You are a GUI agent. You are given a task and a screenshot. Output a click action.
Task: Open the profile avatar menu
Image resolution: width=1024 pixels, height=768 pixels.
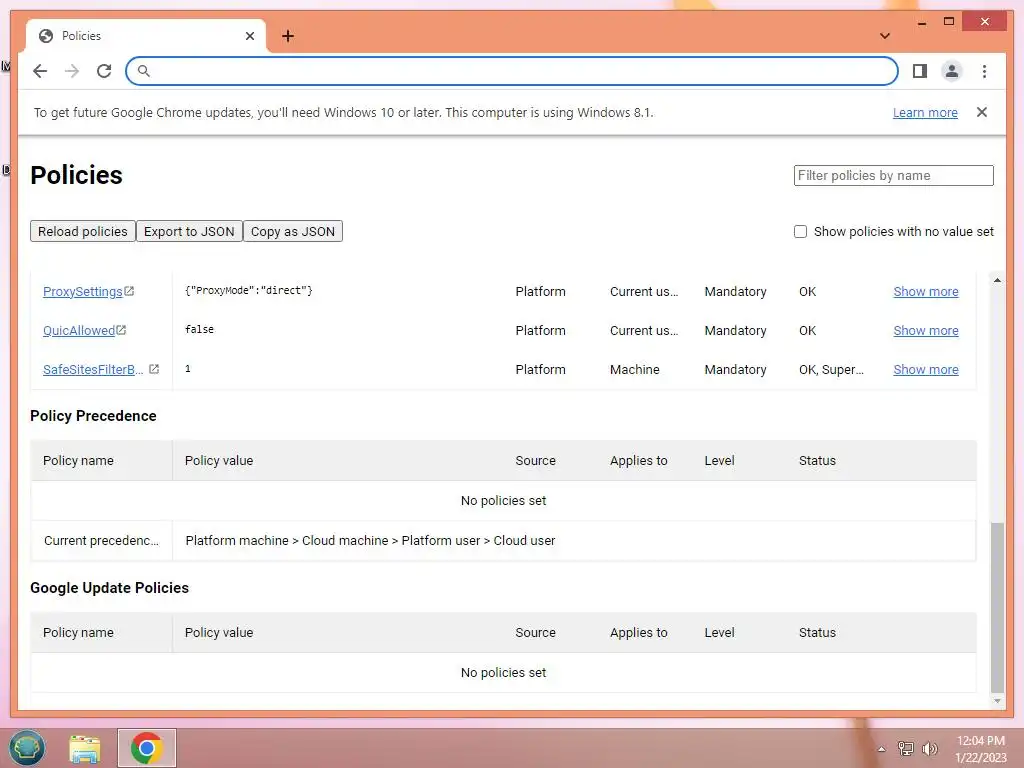pyautogui.click(x=952, y=71)
